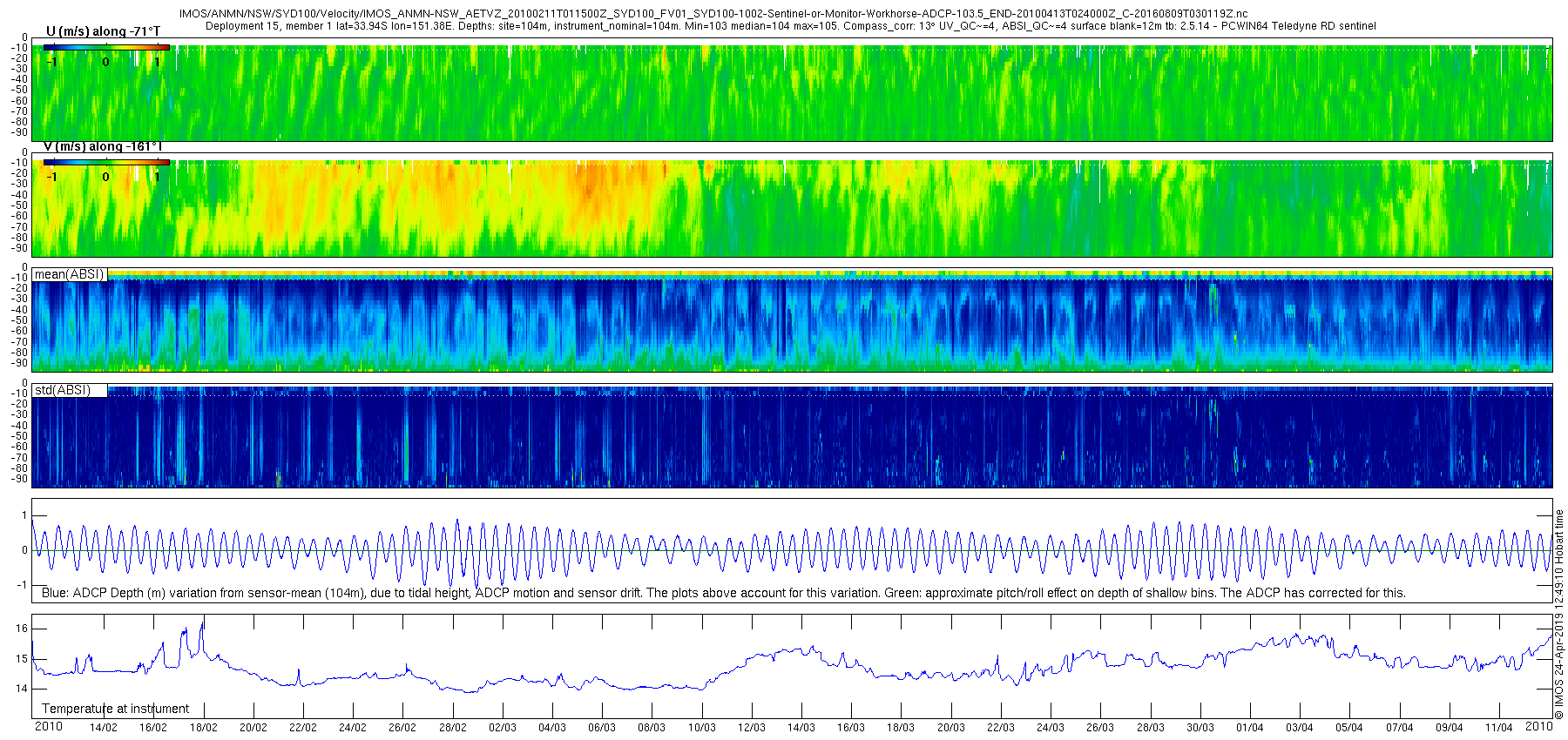Screen dimensions: 1568x740
Task: Click the '16/03' date tick label
Action: tap(851, 727)
